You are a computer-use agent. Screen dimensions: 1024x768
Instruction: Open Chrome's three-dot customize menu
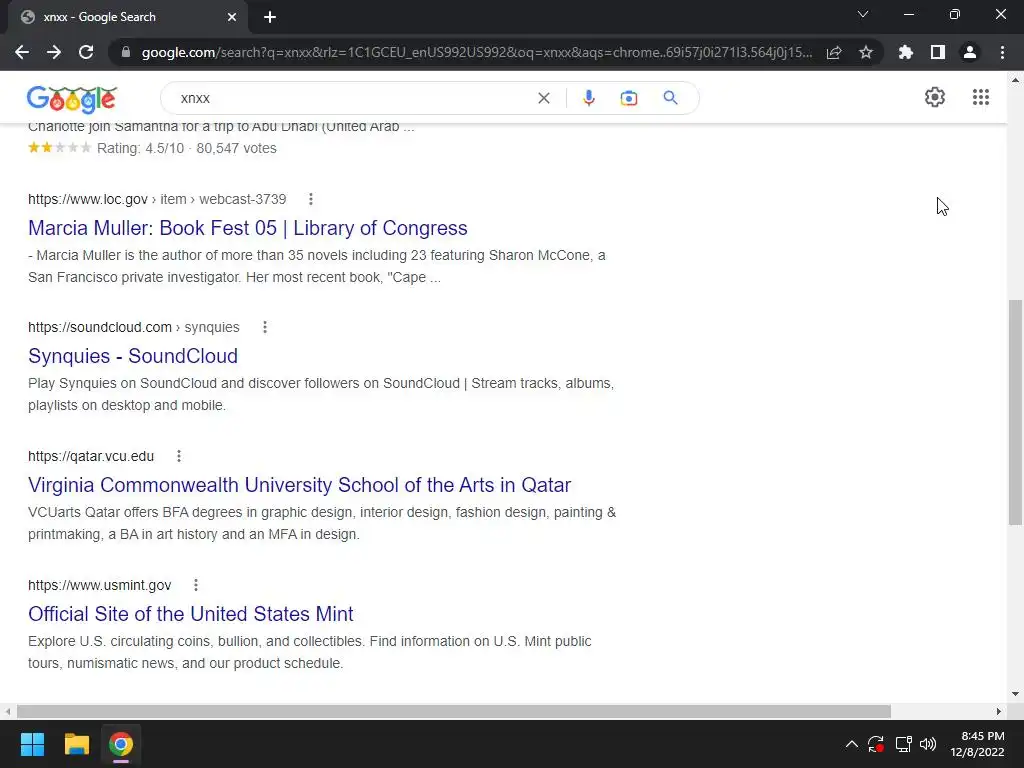(1002, 52)
